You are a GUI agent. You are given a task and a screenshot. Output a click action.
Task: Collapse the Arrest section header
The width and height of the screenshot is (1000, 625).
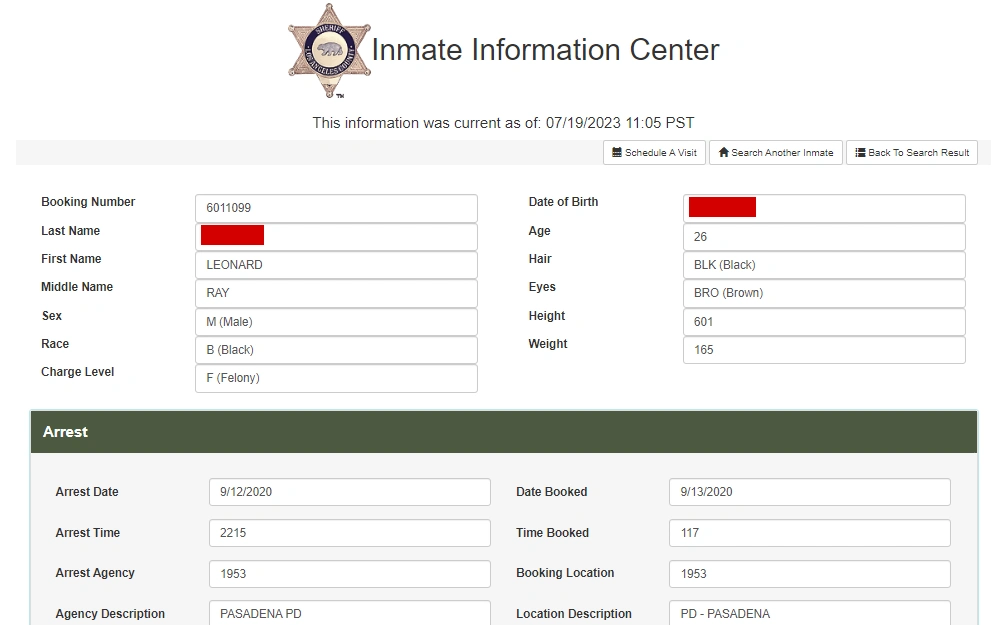[500, 432]
